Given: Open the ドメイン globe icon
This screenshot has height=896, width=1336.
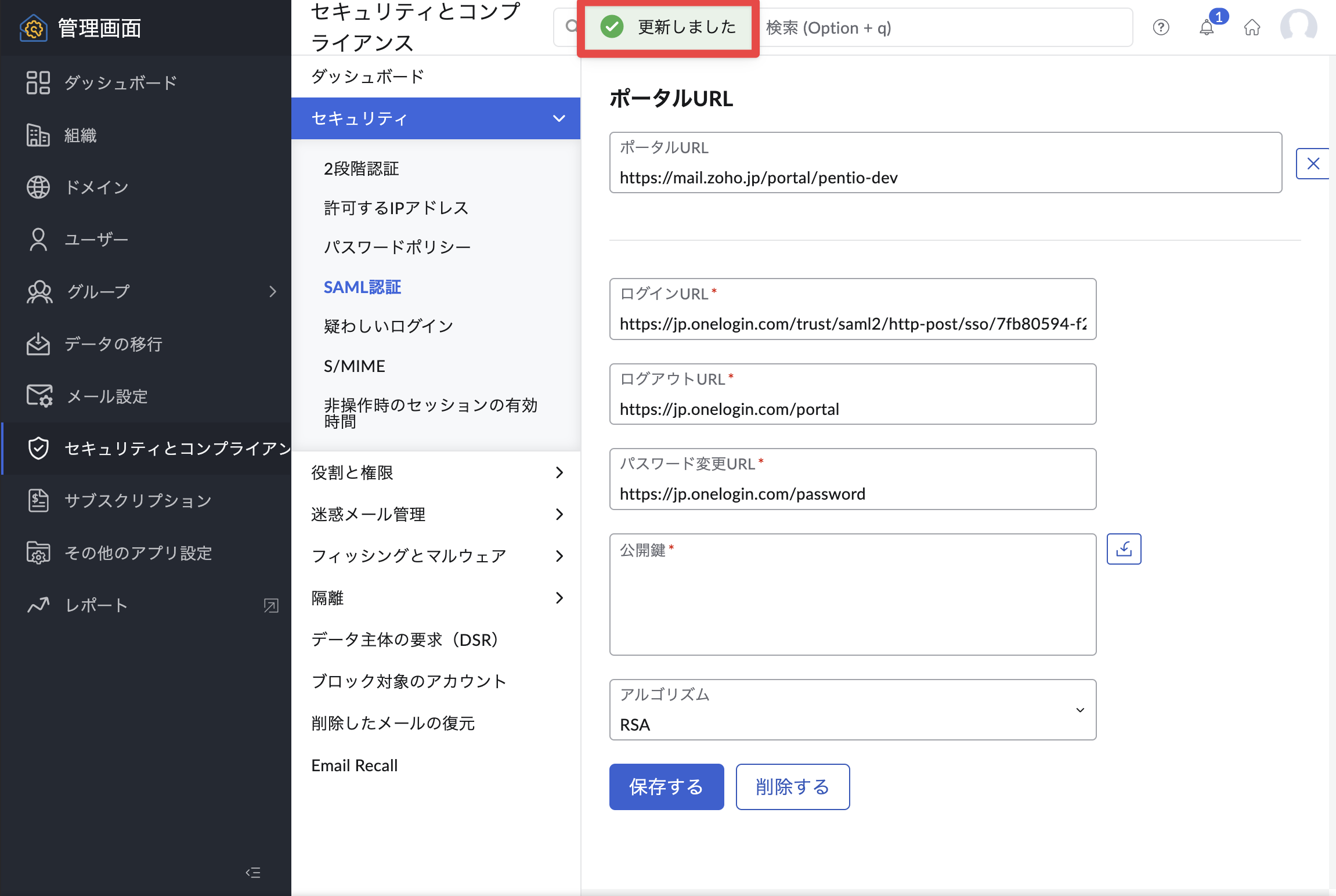Looking at the screenshot, I should (38, 187).
